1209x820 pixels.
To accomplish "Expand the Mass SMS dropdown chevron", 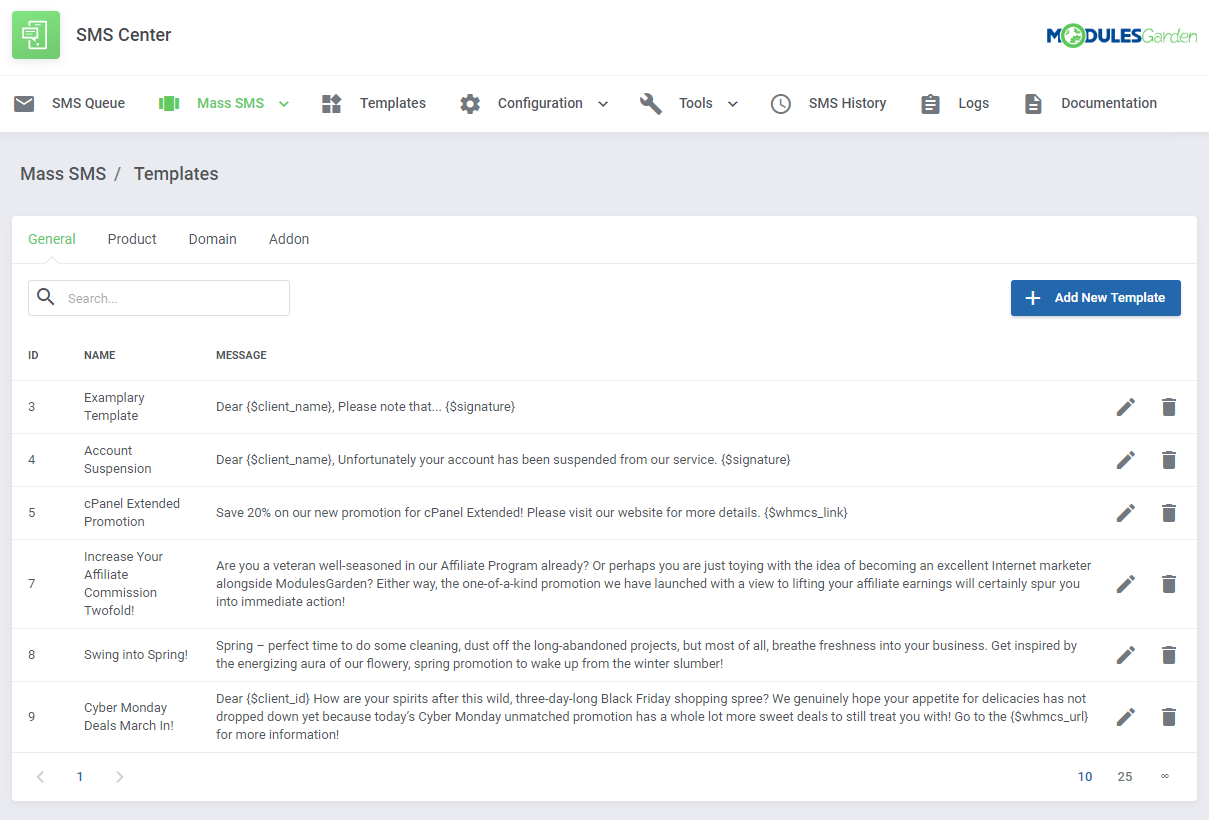I will pyautogui.click(x=284, y=103).
